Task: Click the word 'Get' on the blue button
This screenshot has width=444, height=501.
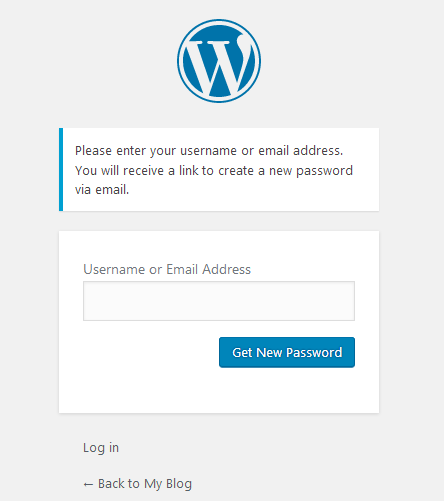Action: 242,353
